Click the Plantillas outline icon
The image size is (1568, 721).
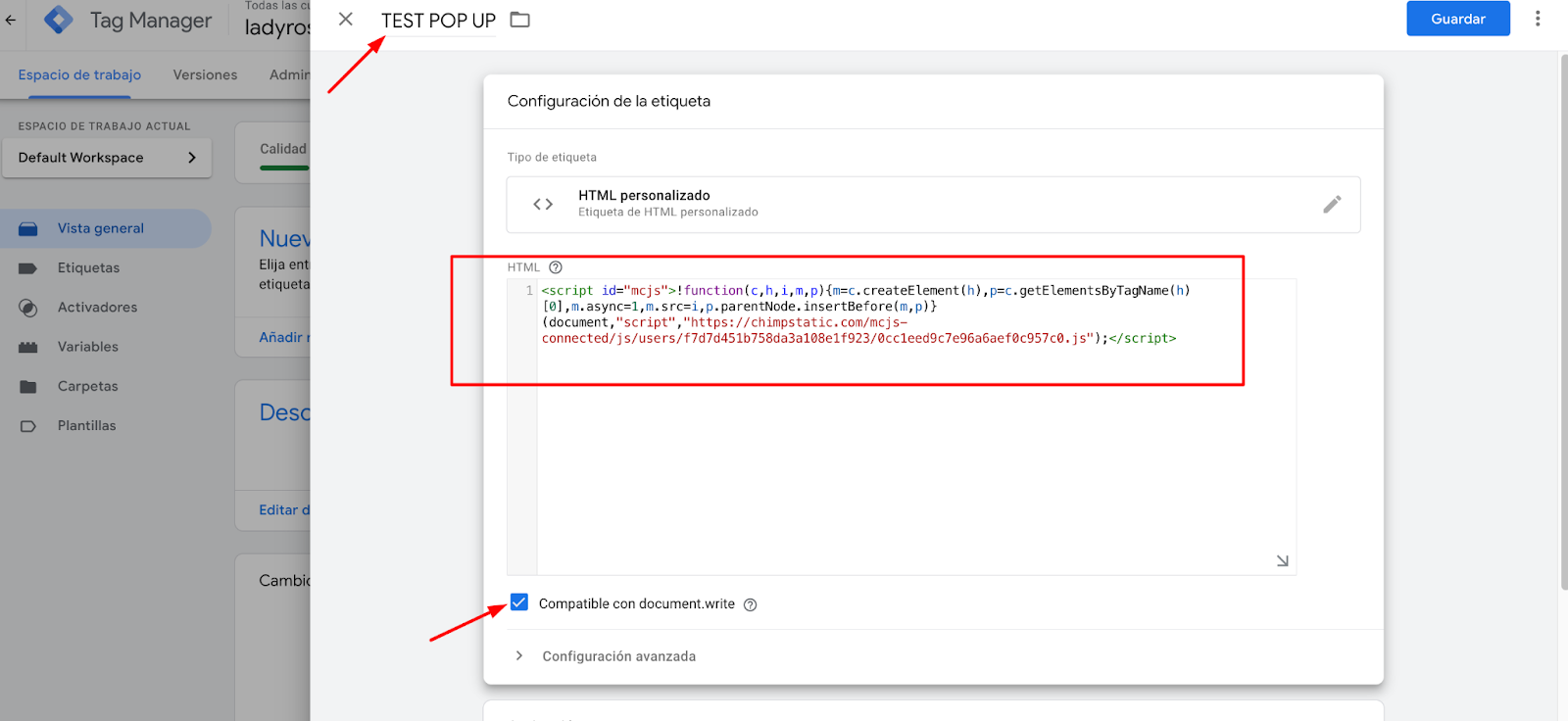coord(28,426)
